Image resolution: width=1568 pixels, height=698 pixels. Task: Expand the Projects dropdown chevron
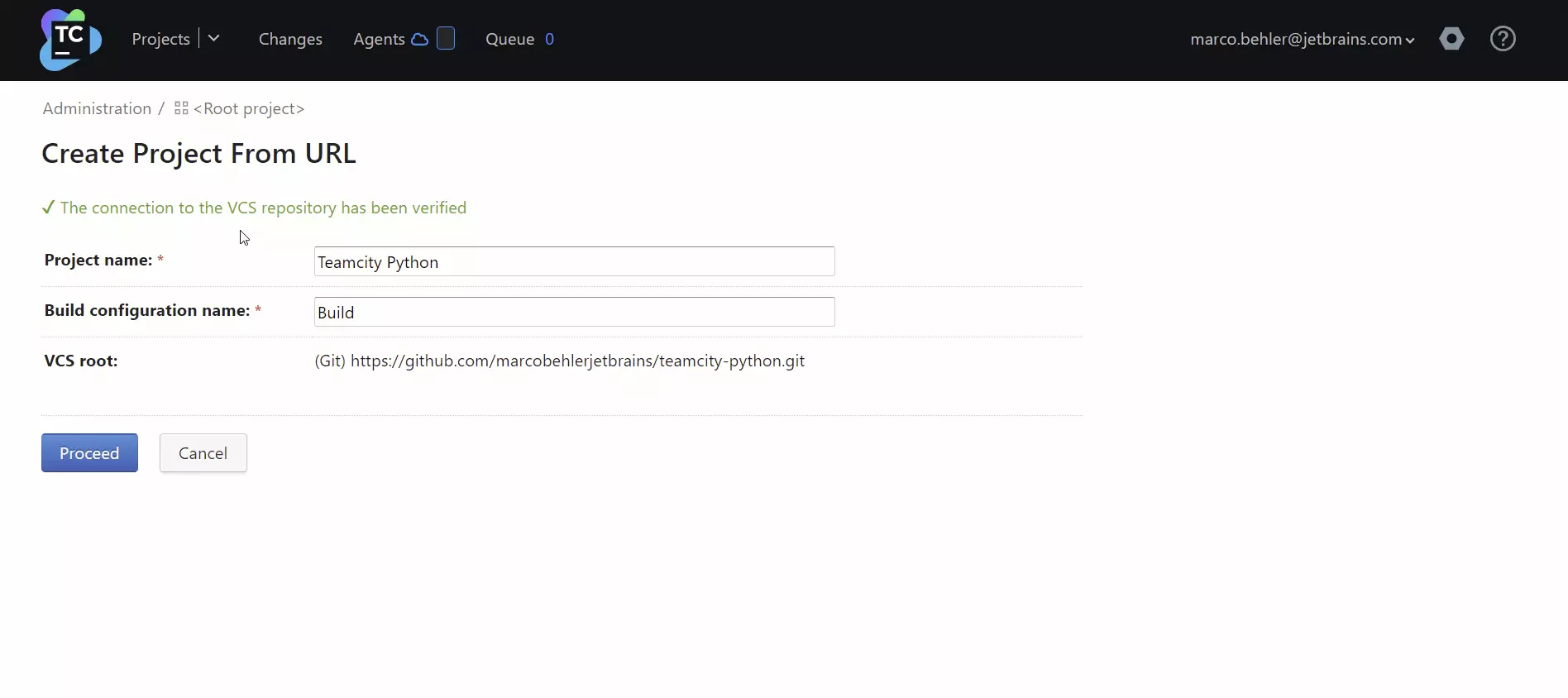coord(213,39)
